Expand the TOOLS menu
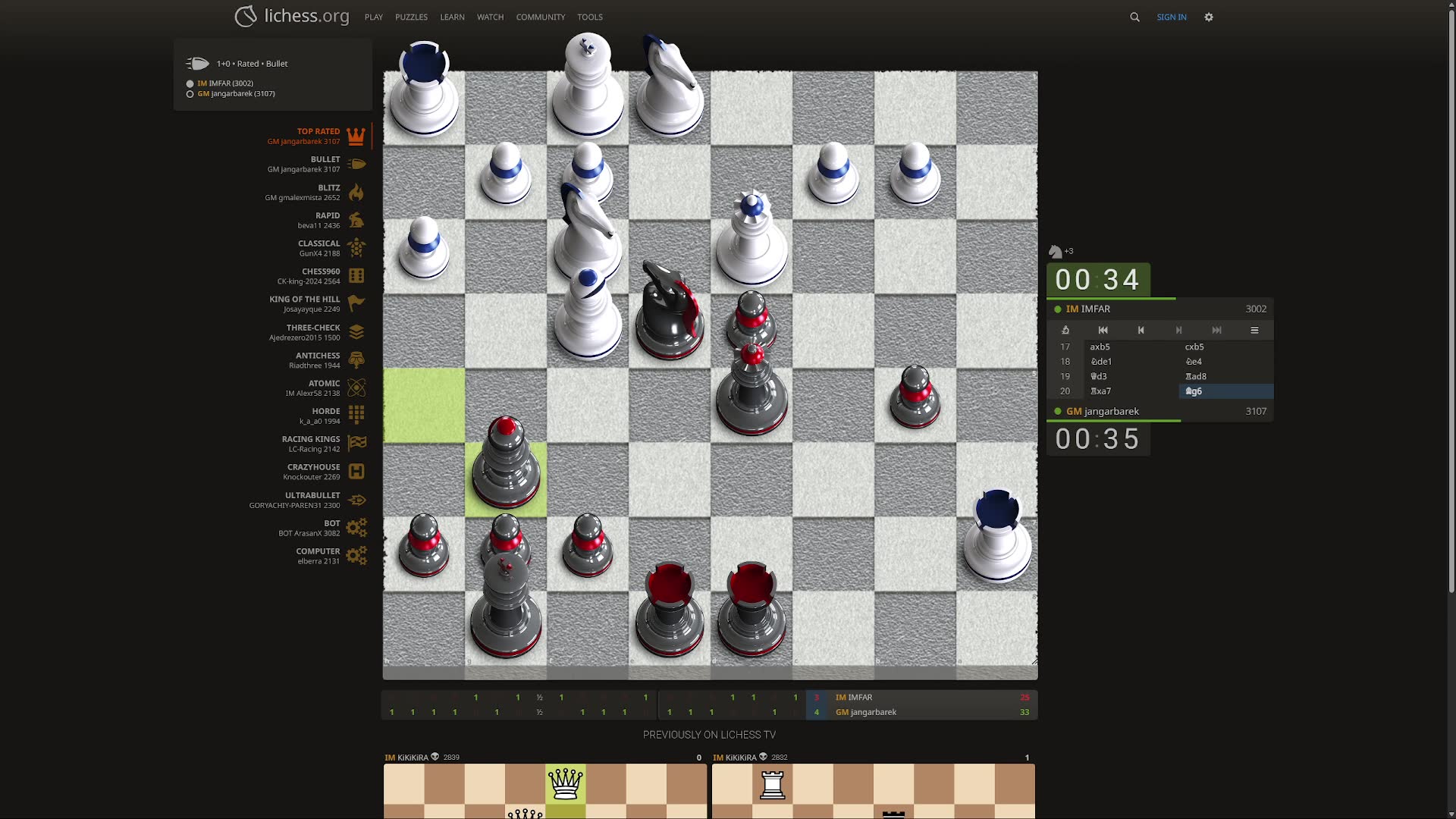Viewport: 1456px width, 819px height. [x=589, y=17]
